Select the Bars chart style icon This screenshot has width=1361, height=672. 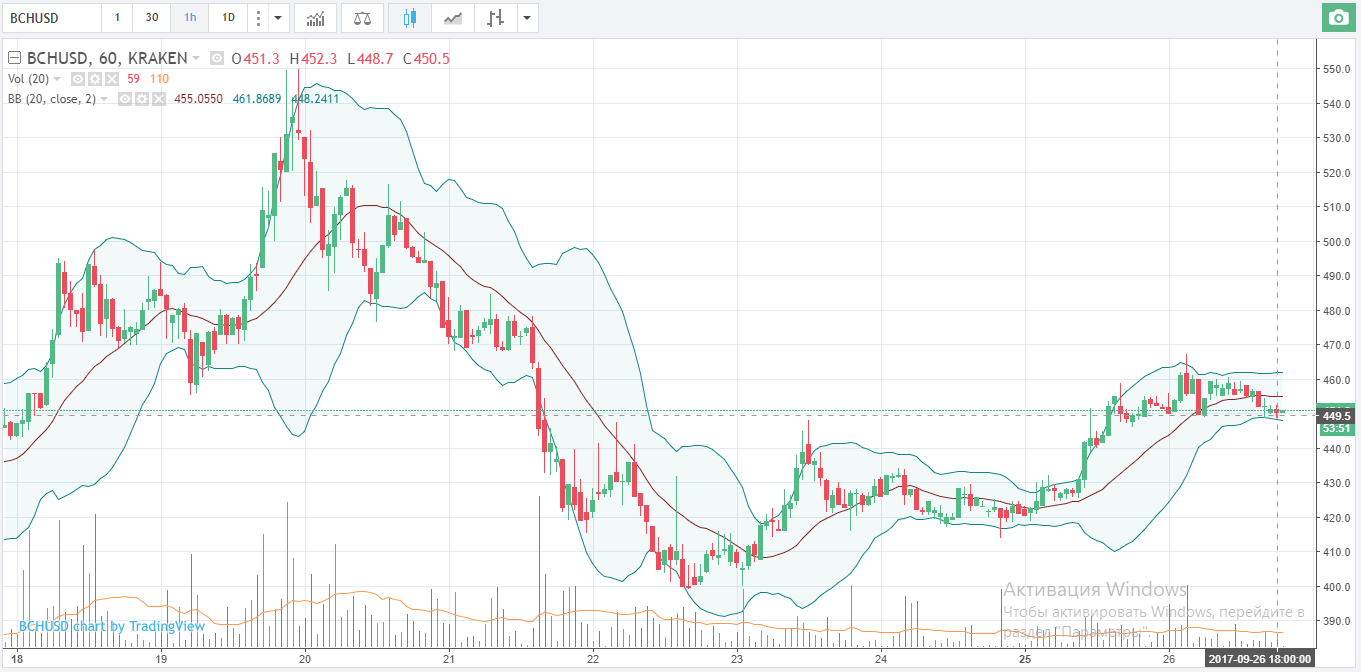pos(492,18)
